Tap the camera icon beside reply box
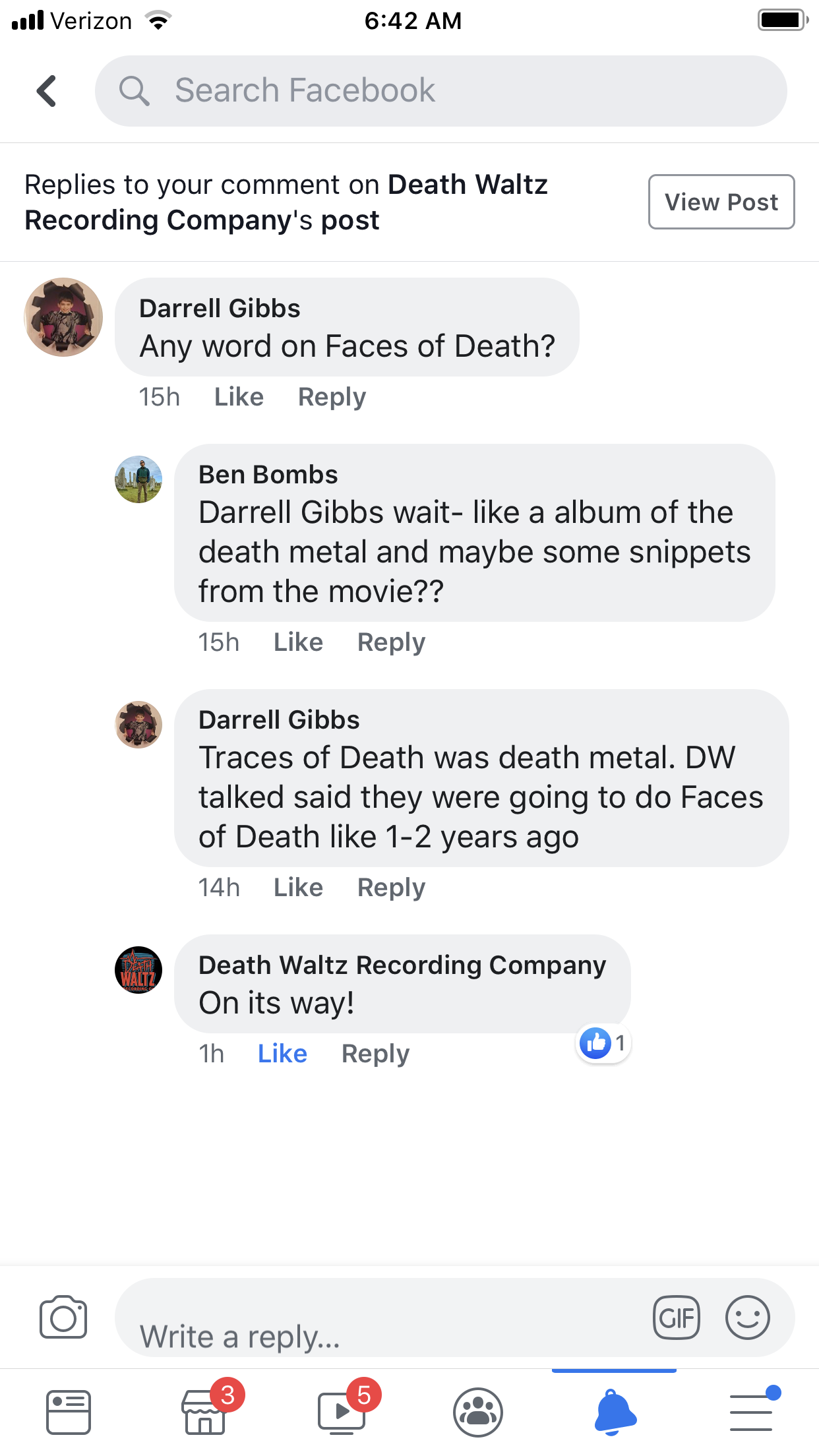 tap(63, 1318)
